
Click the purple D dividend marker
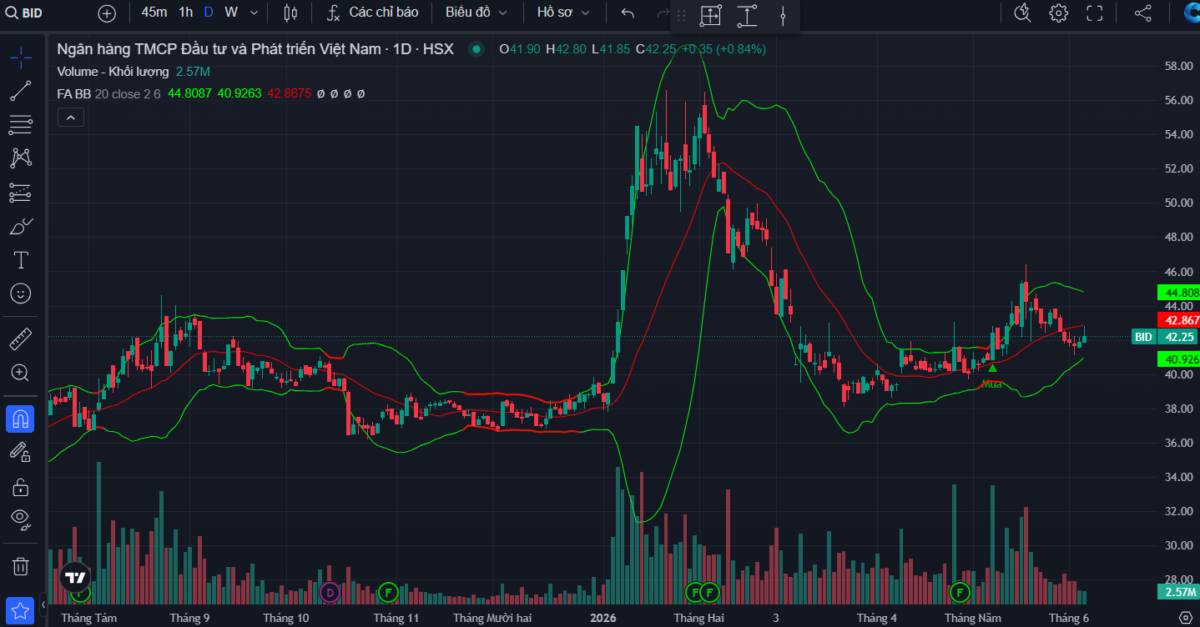(330, 592)
